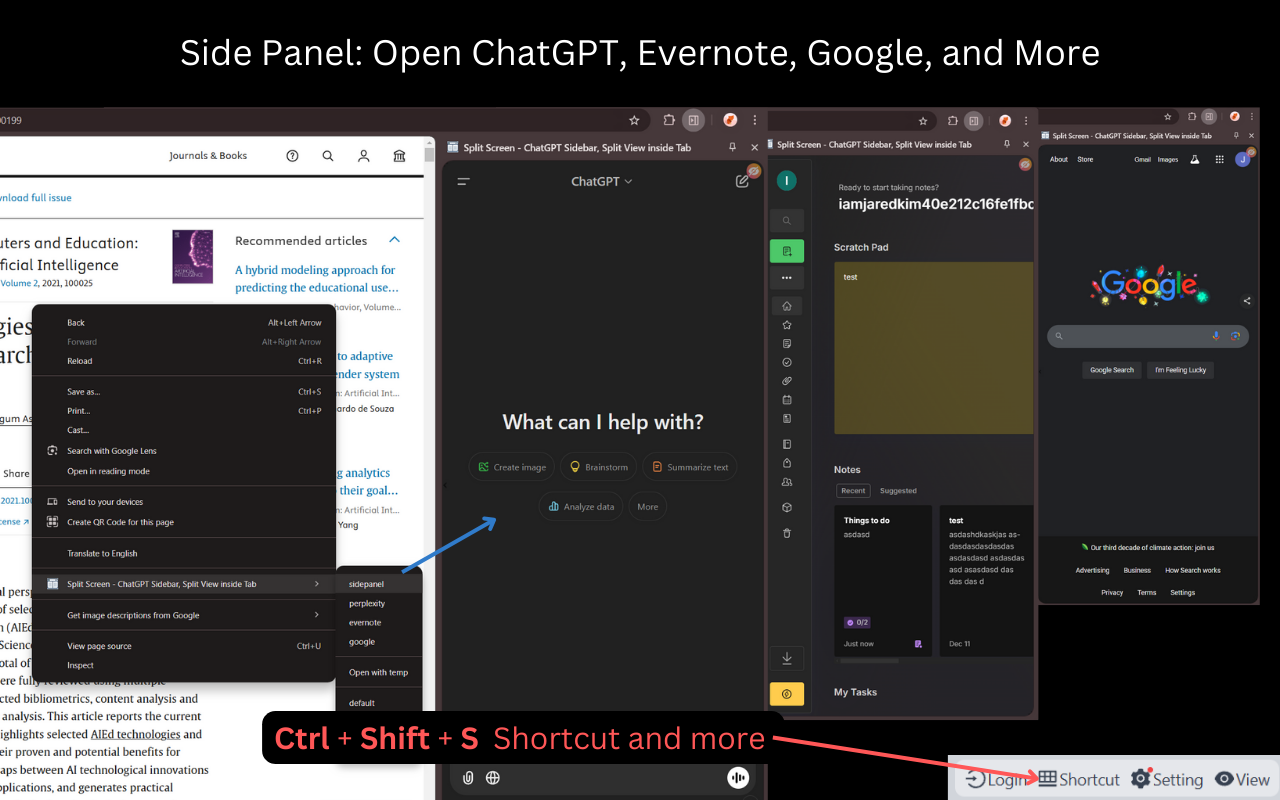Start a new chat with the compose icon
The height and width of the screenshot is (800, 1280).
point(742,181)
